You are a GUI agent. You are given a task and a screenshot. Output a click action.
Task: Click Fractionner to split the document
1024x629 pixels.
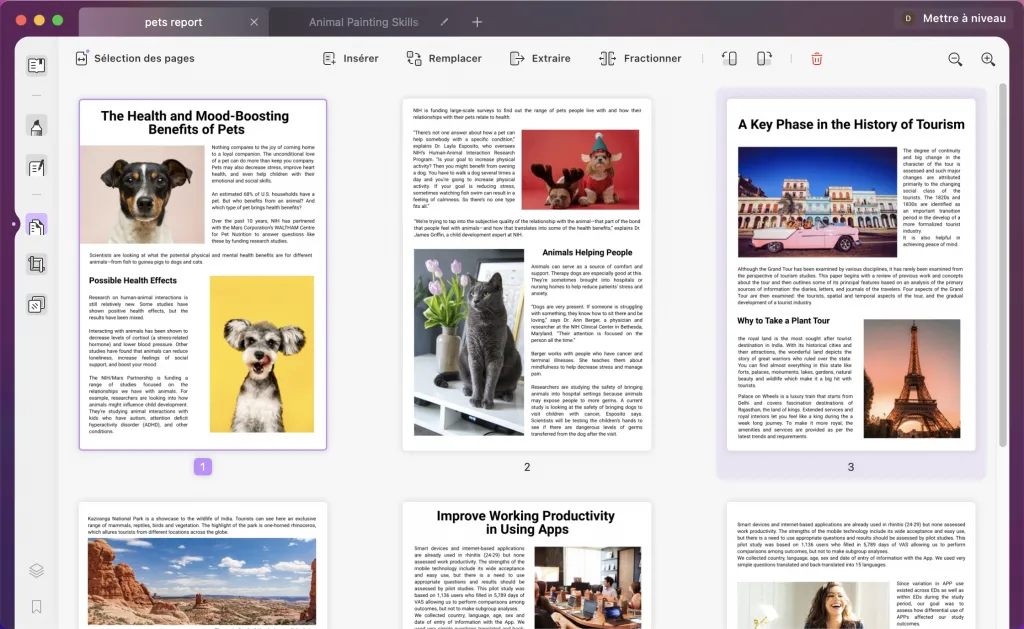click(640, 59)
